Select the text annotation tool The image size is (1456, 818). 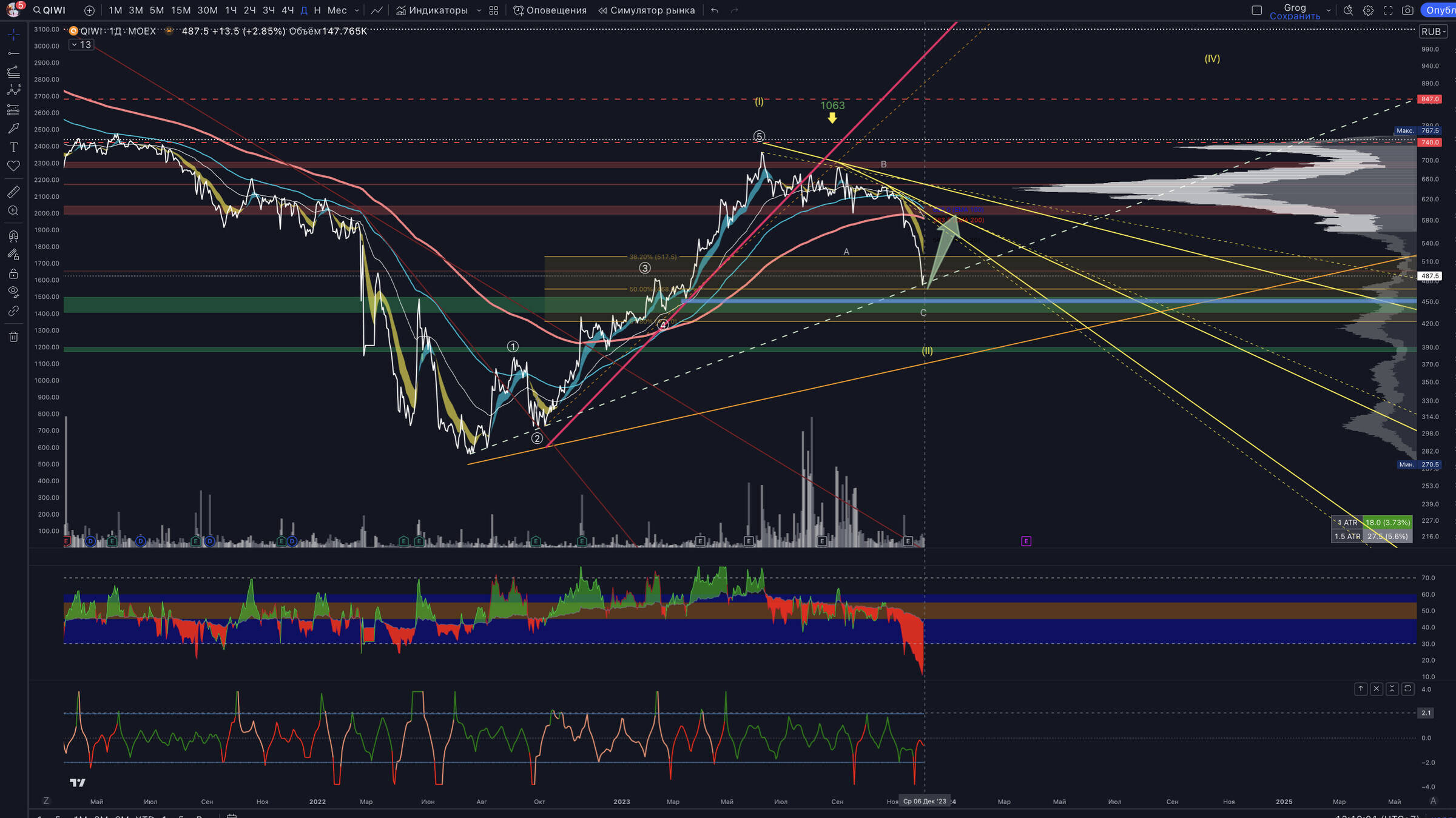(x=13, y=147)
